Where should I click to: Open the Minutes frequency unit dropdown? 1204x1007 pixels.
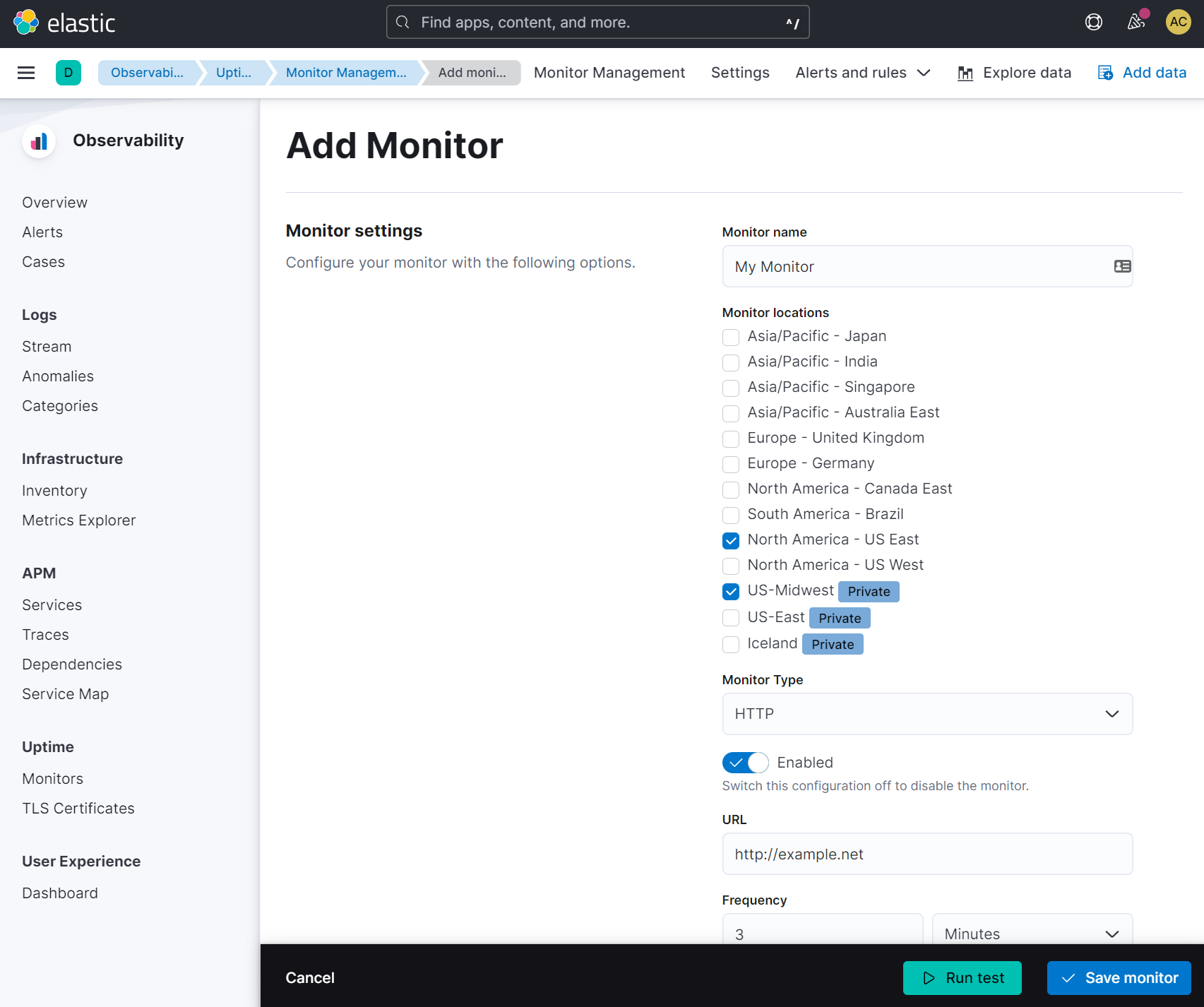pyautogui.click(x=1032, y=933)
